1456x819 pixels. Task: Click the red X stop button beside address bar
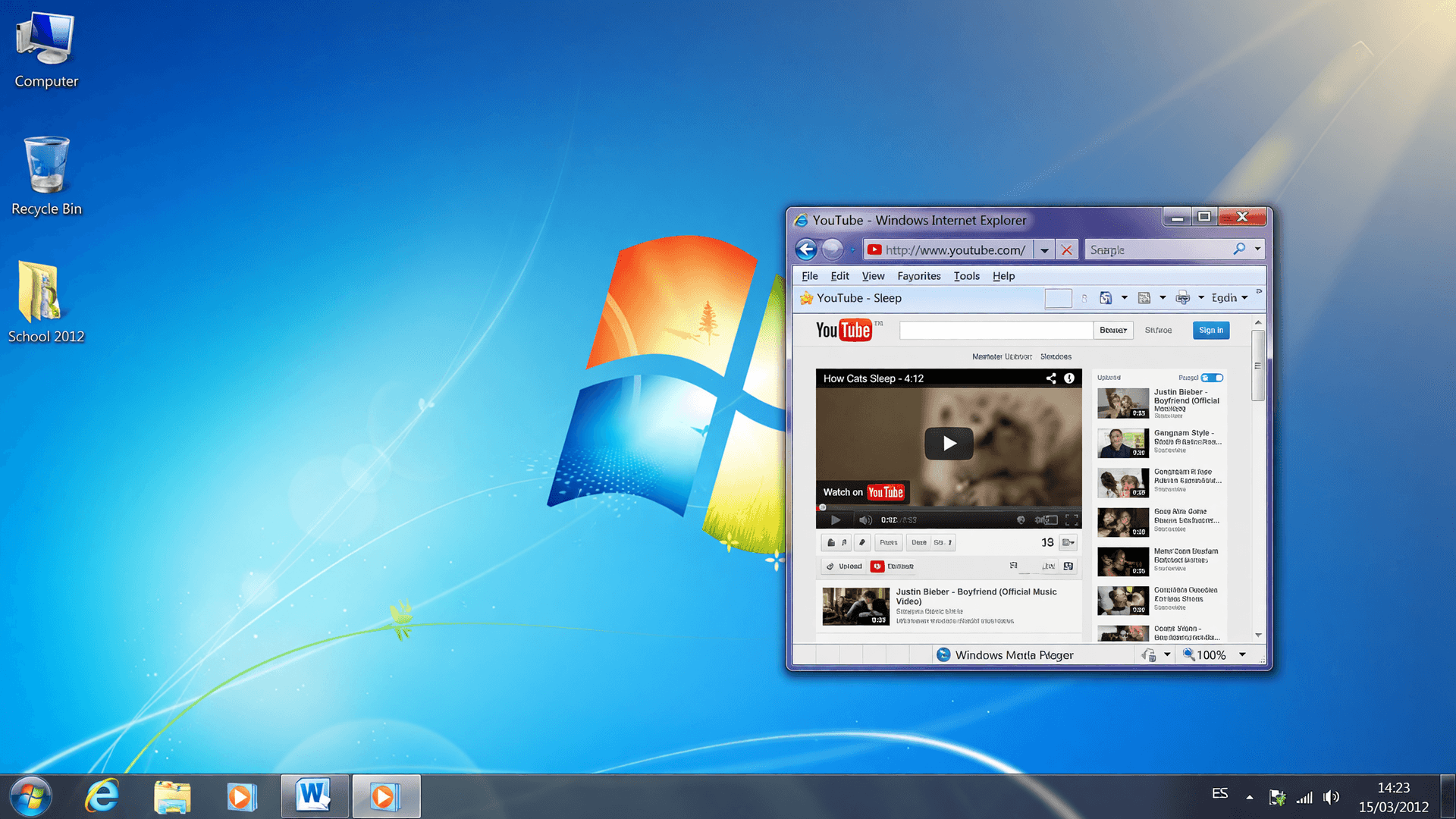coord(1066,250)
